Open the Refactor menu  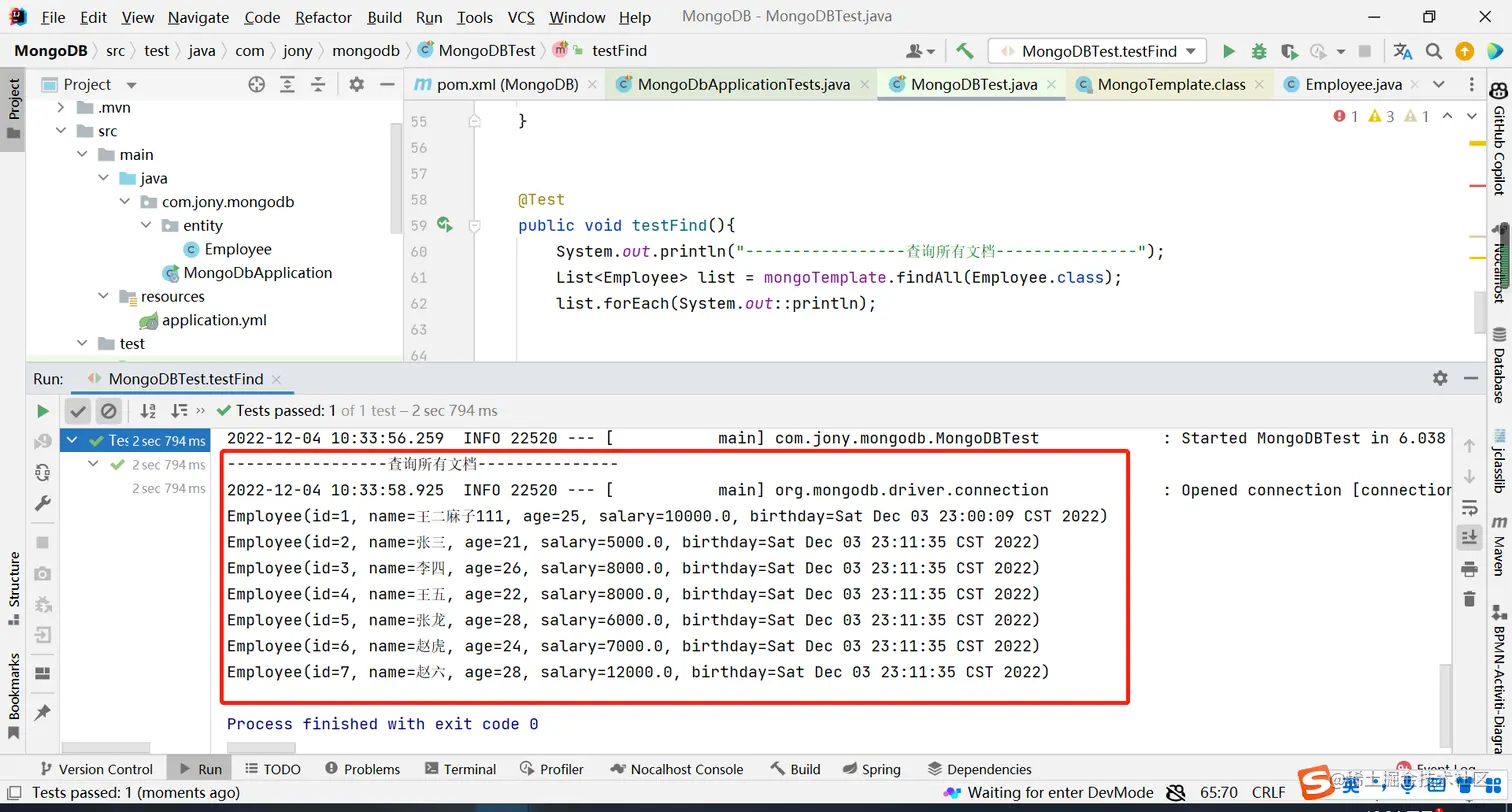324,17
